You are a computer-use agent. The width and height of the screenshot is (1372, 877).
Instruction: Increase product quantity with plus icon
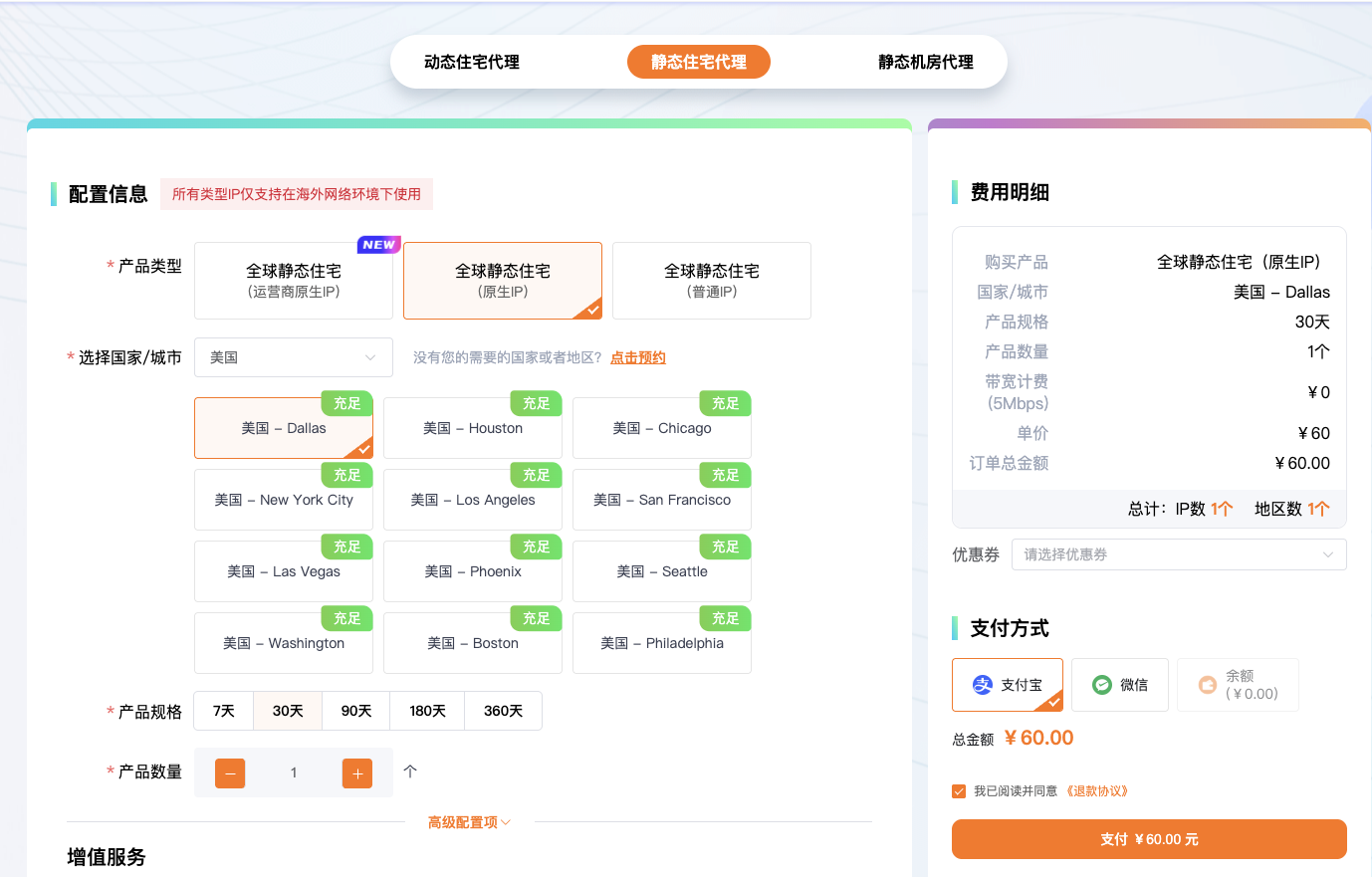(x=357, y=773)
